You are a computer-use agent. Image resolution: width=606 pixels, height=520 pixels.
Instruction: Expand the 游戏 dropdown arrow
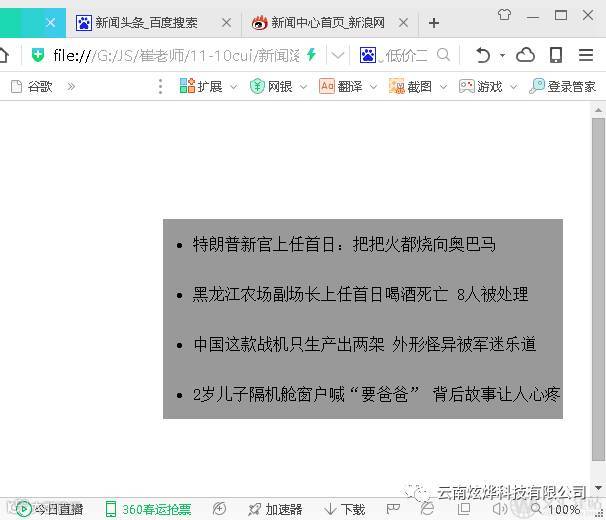tap(514, 87)
